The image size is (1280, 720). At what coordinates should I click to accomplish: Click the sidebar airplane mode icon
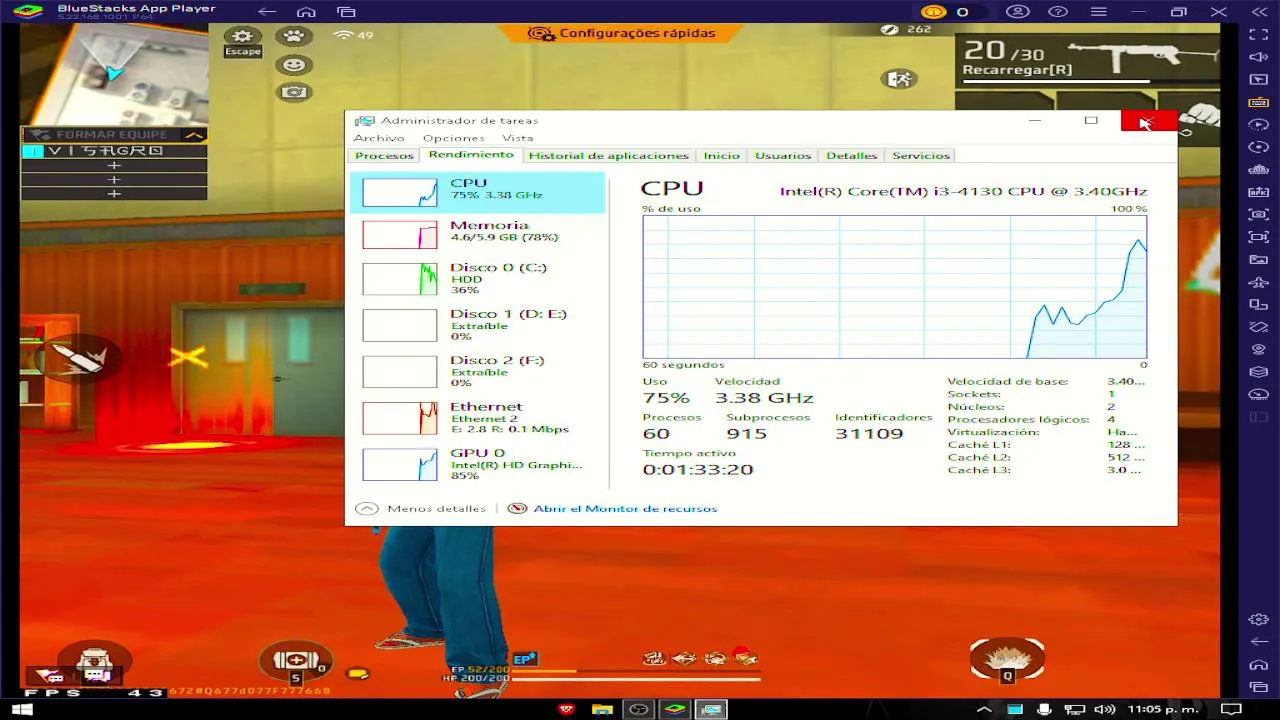tap(1259, 282)
